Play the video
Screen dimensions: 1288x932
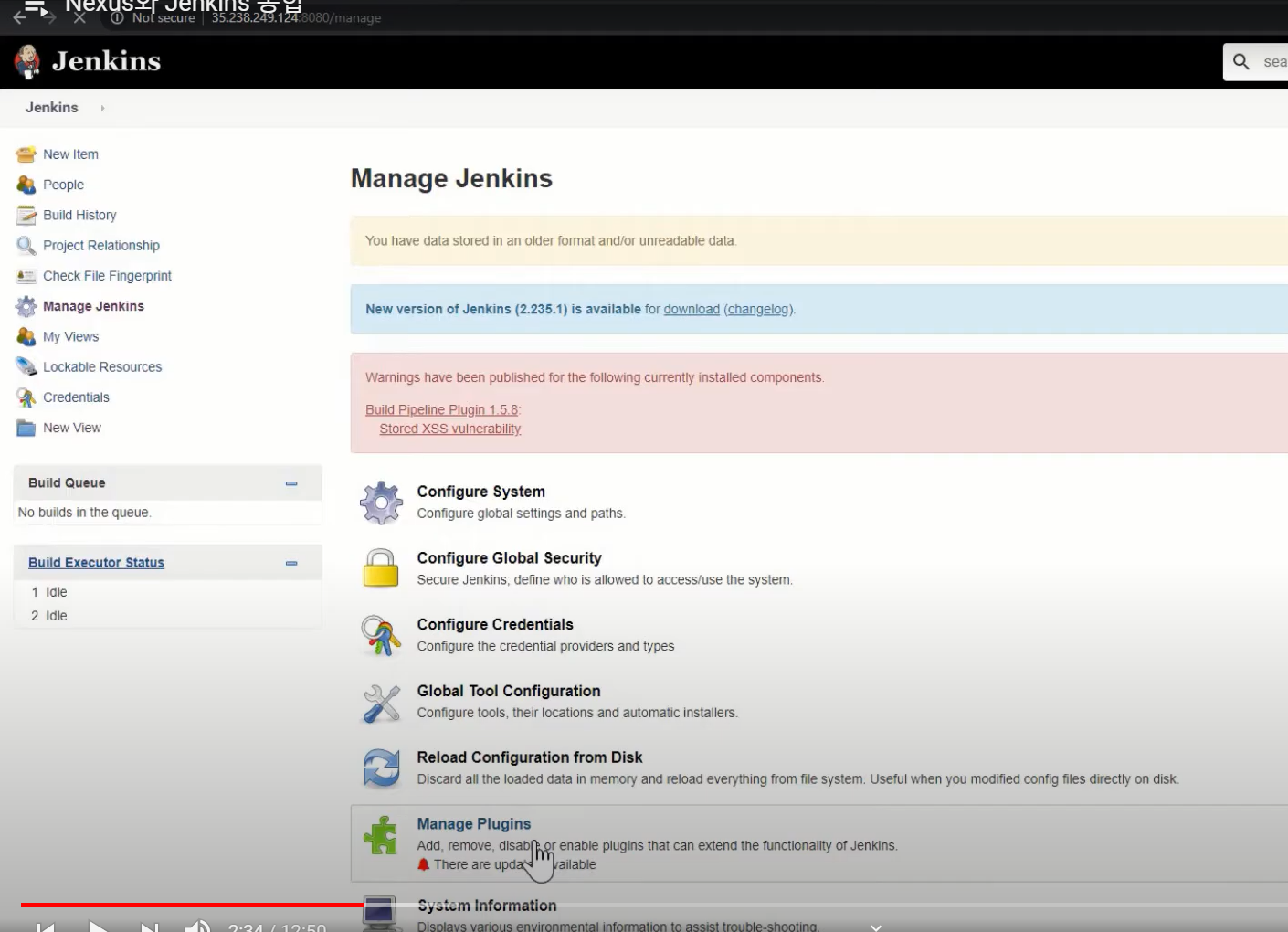click(98, 927)
